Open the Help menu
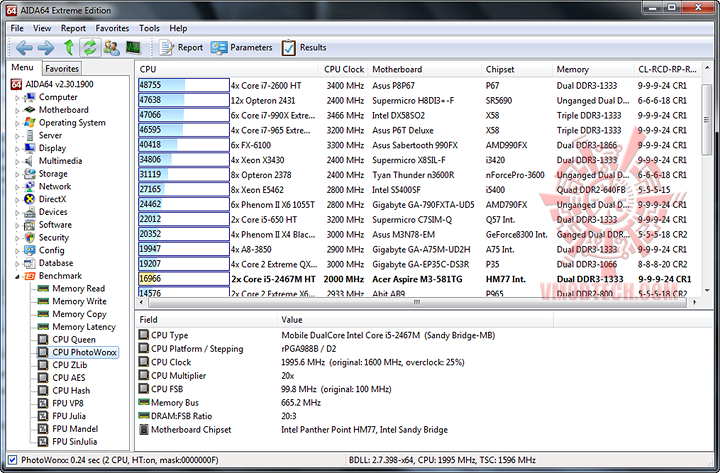720x473 pixels. click(178, 28)
